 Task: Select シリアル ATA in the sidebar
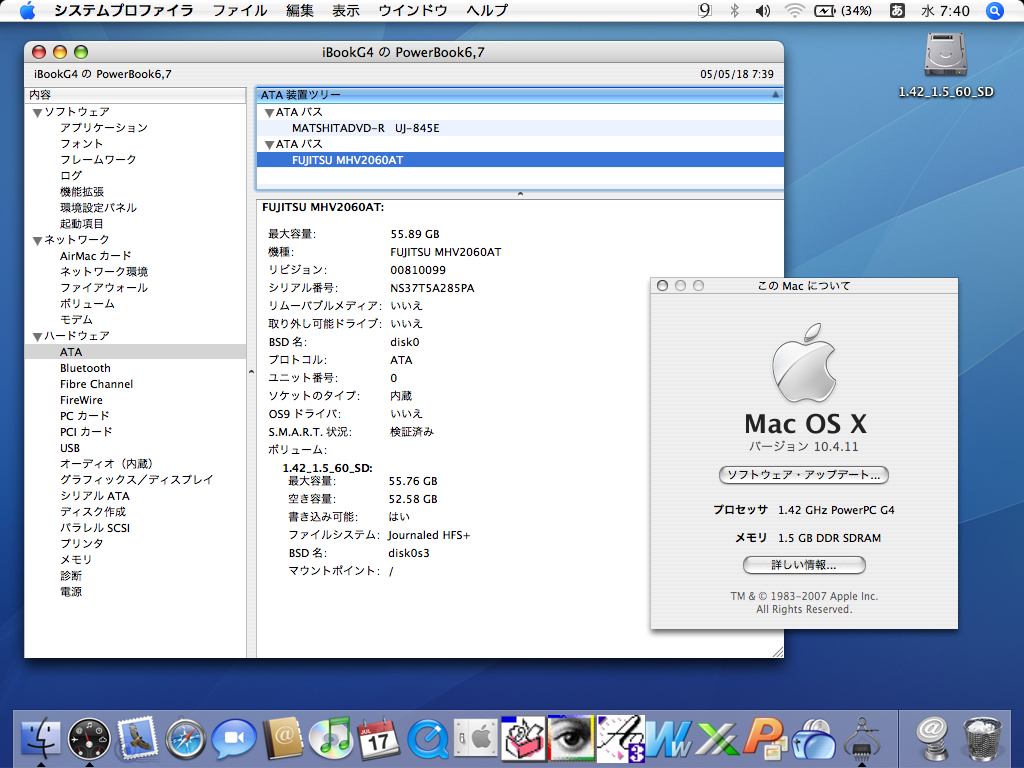135,496
